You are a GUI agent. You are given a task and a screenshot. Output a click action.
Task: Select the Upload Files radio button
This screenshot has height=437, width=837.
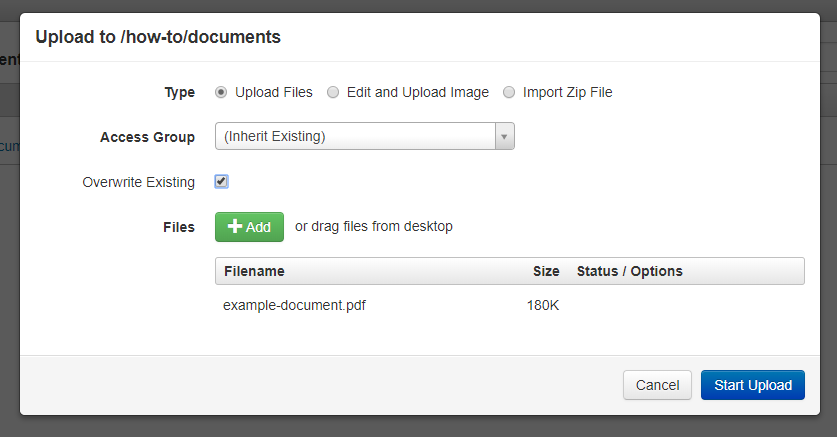pos(221,92)
